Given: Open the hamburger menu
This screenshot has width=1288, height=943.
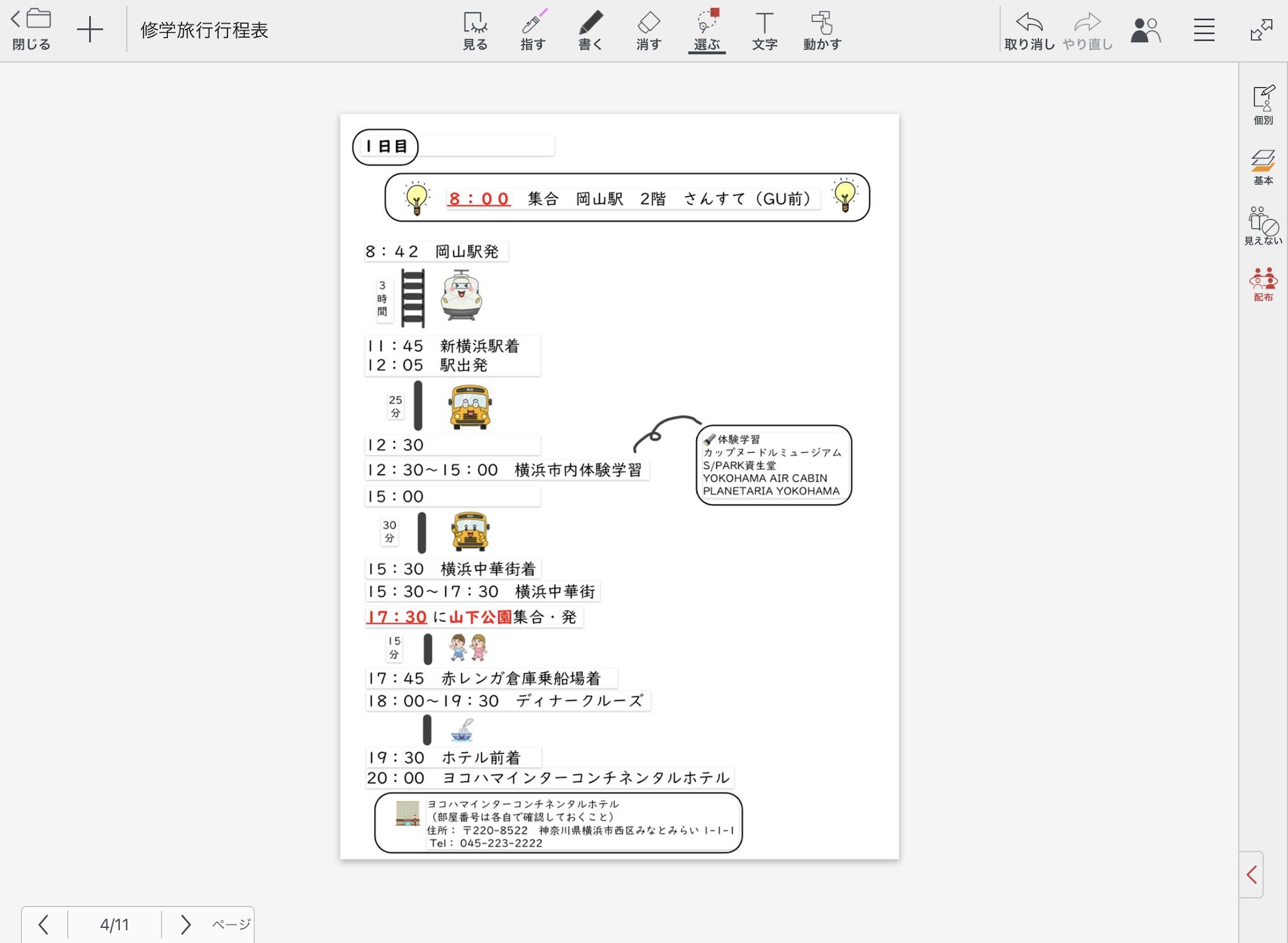Looking at the screenshot, I should coord(1204,30).
